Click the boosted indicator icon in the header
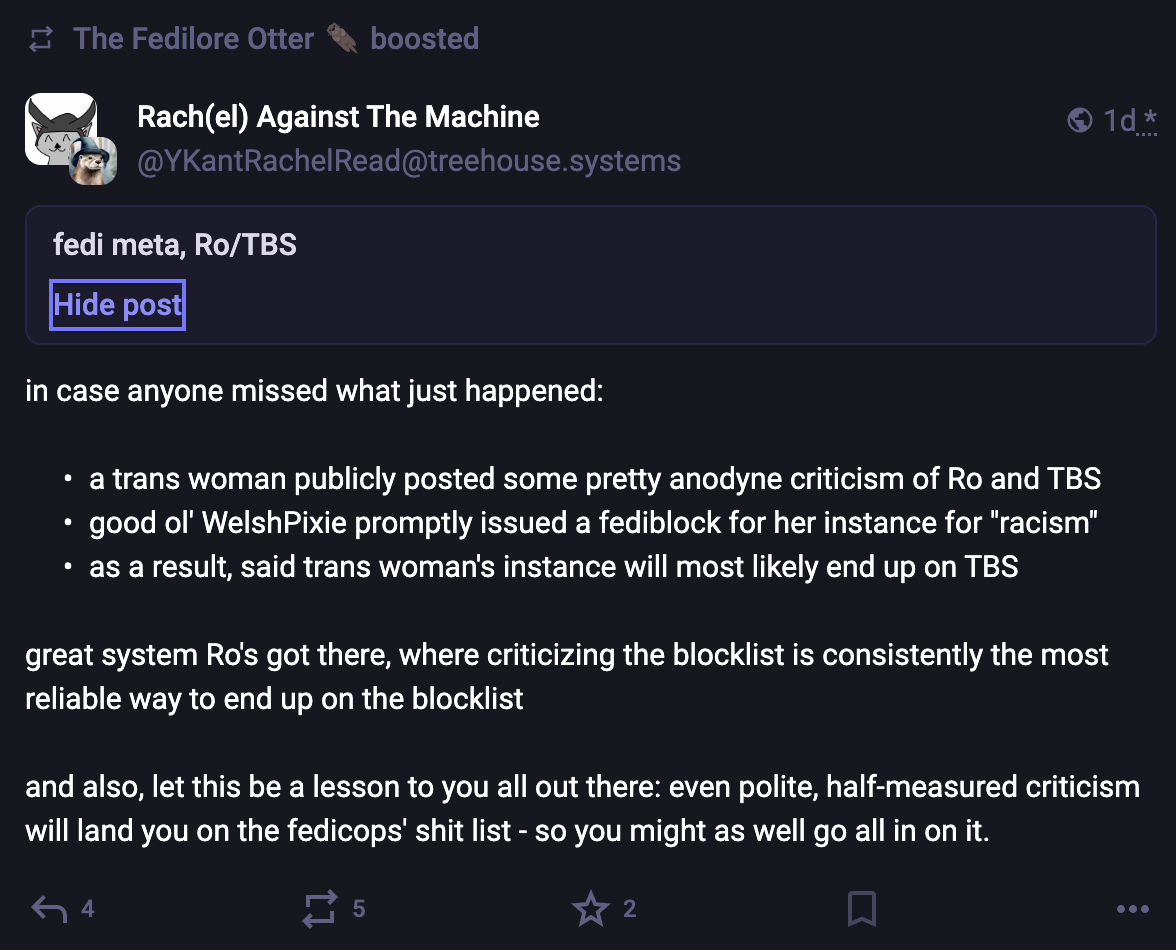Image resolution: width=1176 pixels, height=950 pixels. tap(41, 39)
